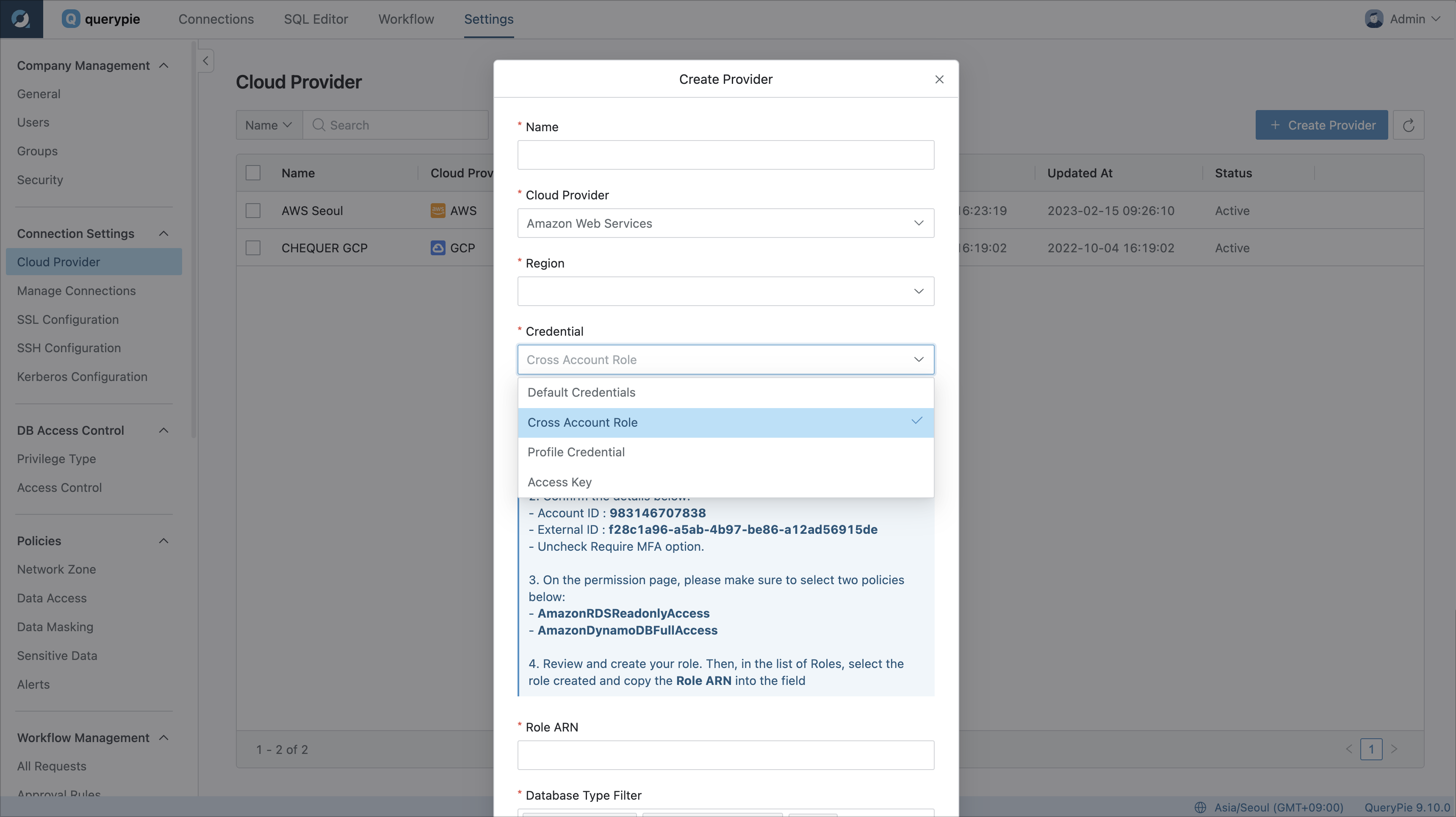The width and height of the screenshot is (1456, 817).
Task: Click the AWS logo icon in the AWS Seoul row
Action: click(437, 211)
